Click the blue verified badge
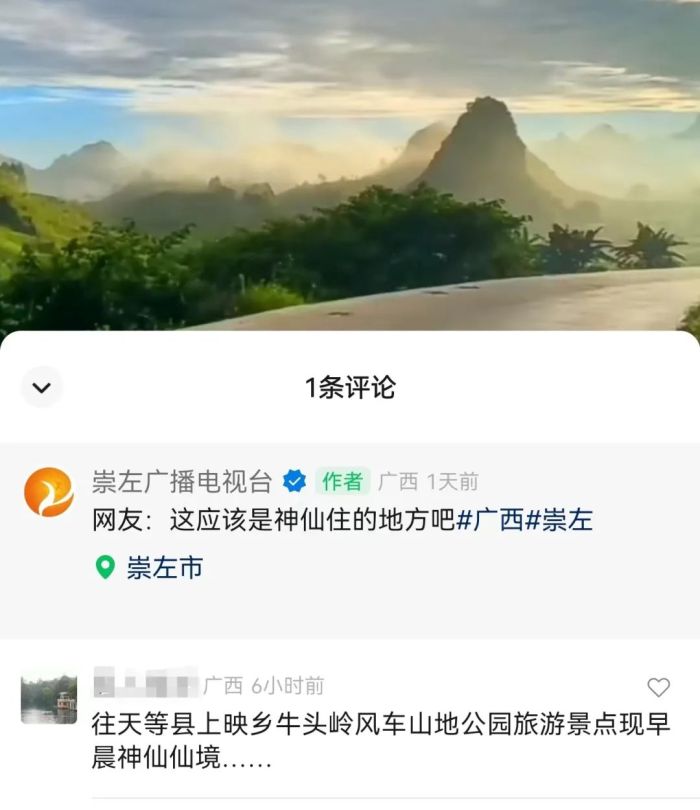700x810 pixels. click(x=294, y=481)
